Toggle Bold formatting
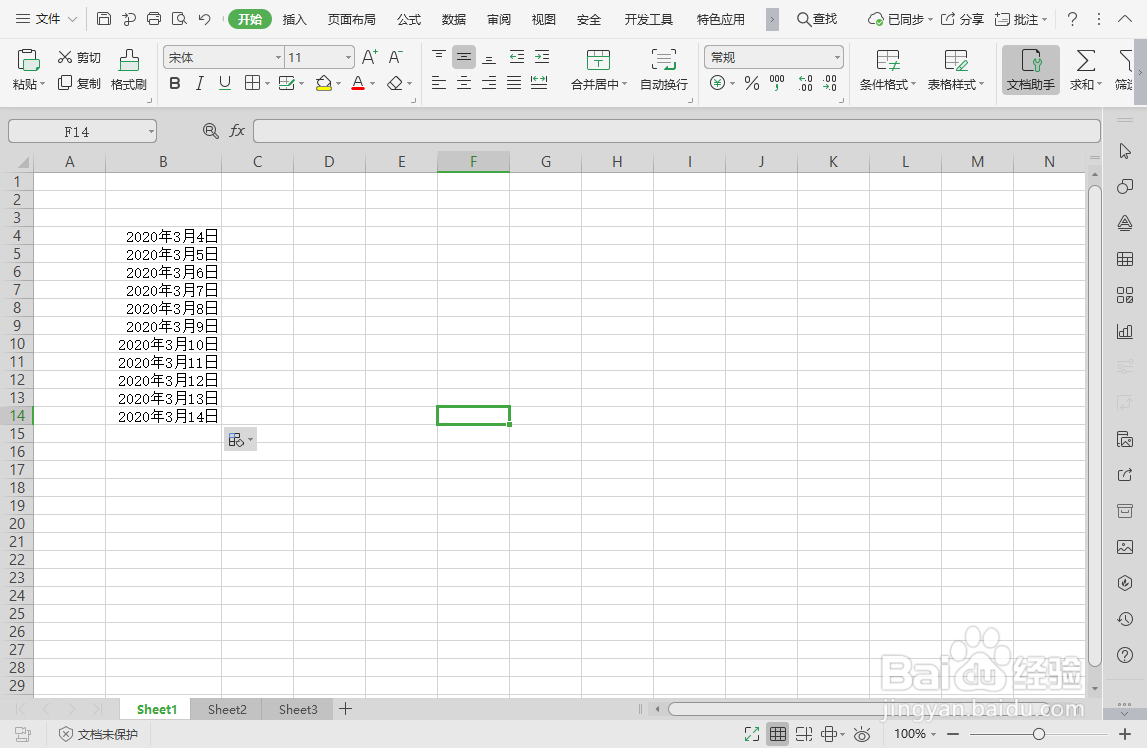1147x748 pixels. pos(175,83)
